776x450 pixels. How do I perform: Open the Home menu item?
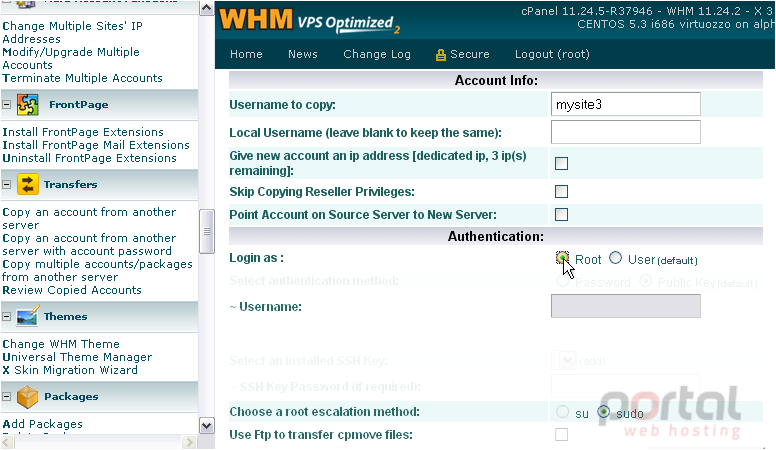pos(246,54)
